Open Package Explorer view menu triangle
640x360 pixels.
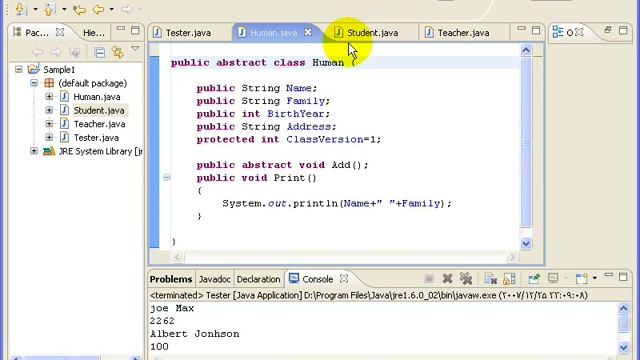(x=135, y=49)
